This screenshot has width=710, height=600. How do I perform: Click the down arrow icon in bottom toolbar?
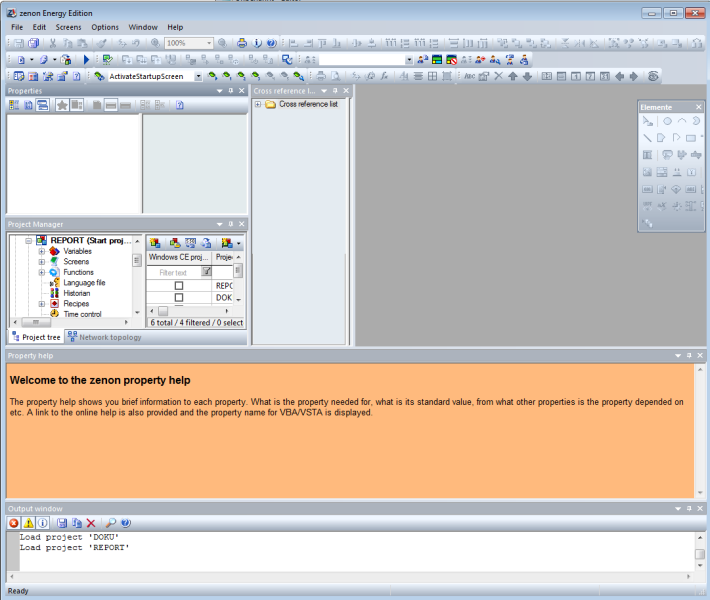click(527, 76)
